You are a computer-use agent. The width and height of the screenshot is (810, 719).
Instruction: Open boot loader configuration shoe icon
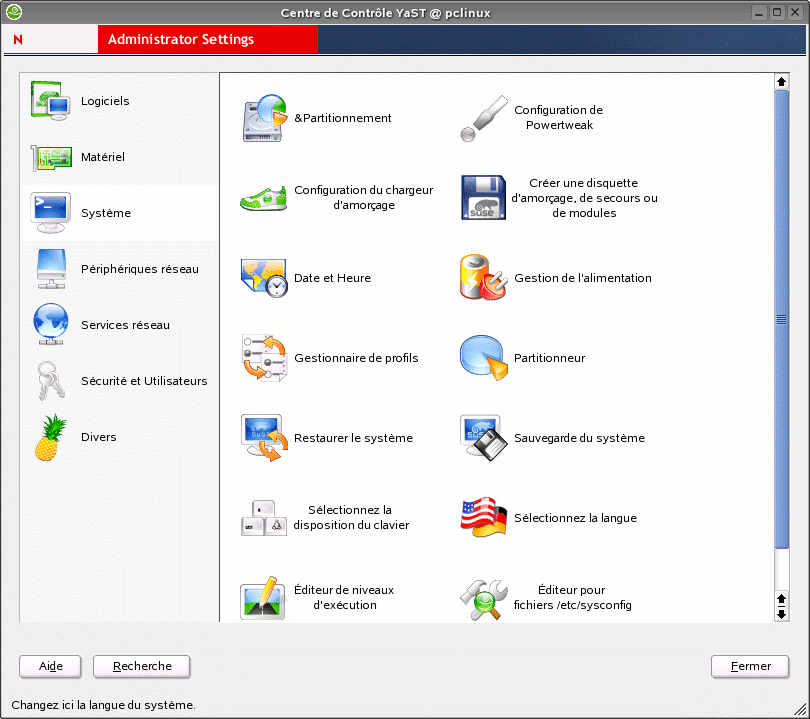click(x=263, y=198)
